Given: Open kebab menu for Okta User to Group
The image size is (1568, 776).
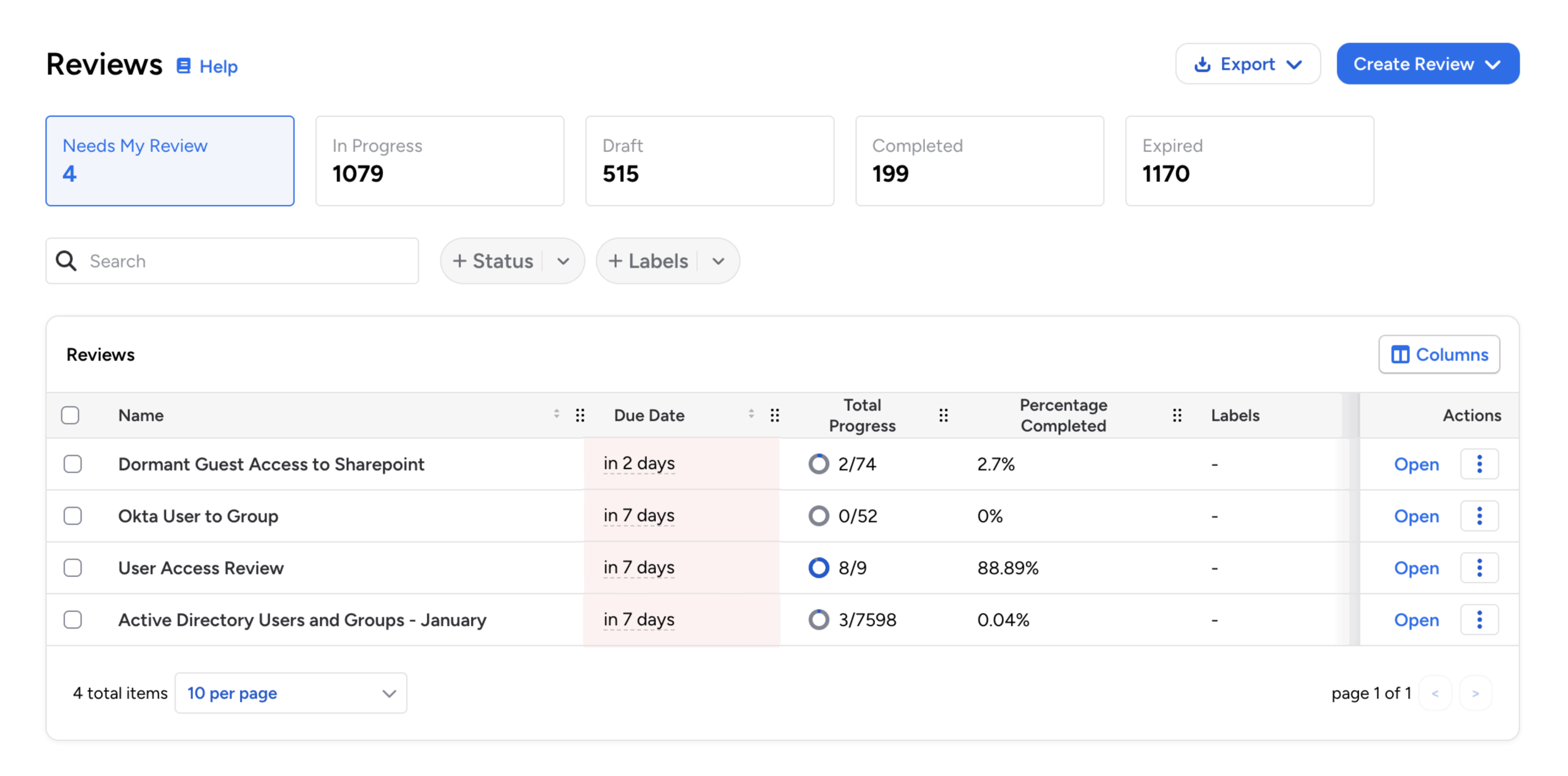Looking at the screenshot, I should point(1479,516).
